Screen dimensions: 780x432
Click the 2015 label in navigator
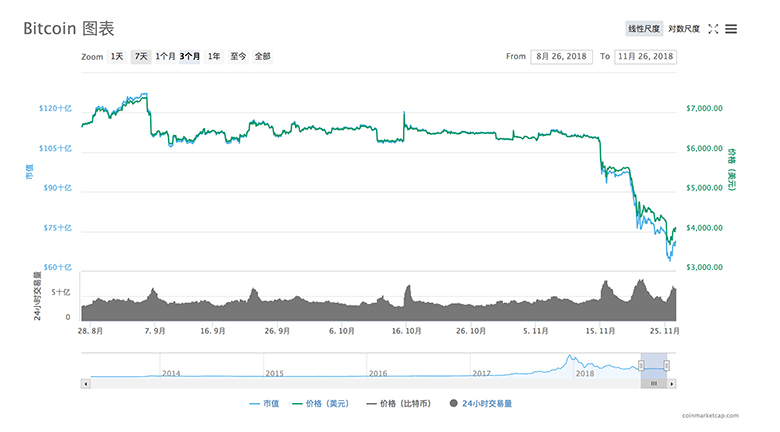click(275, 373)
